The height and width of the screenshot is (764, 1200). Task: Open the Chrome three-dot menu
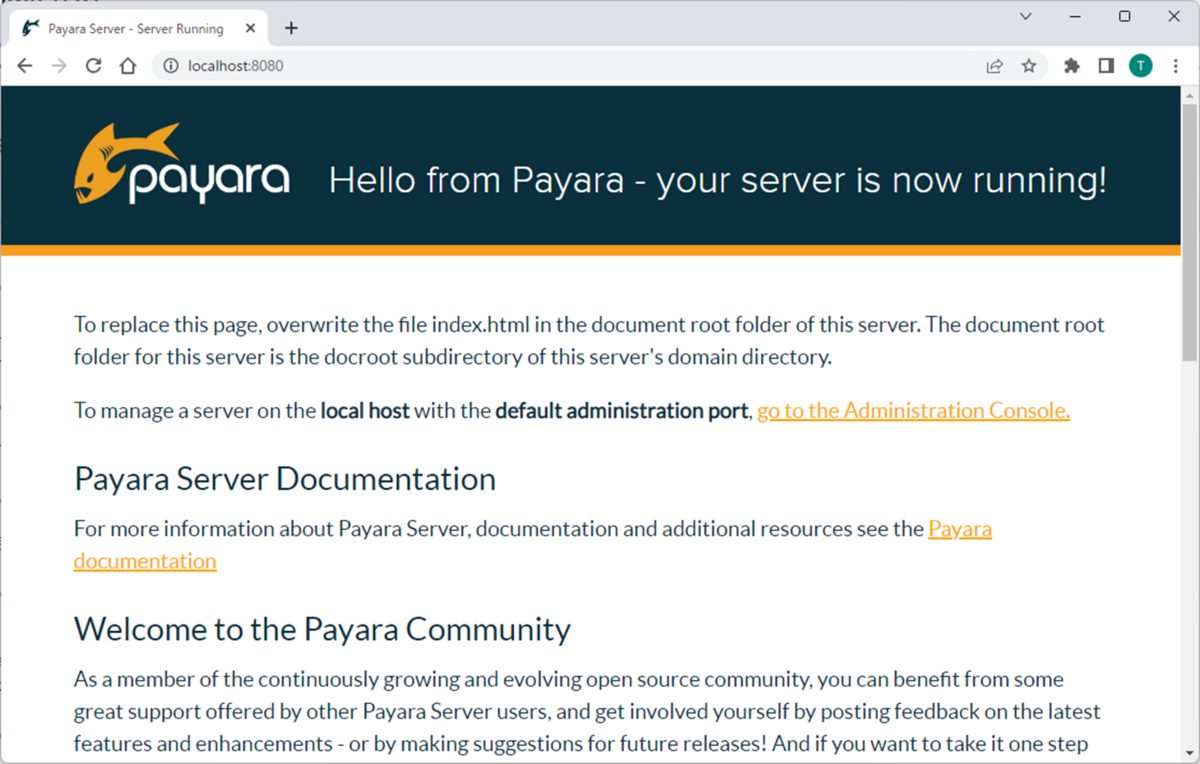(1175, 66)
